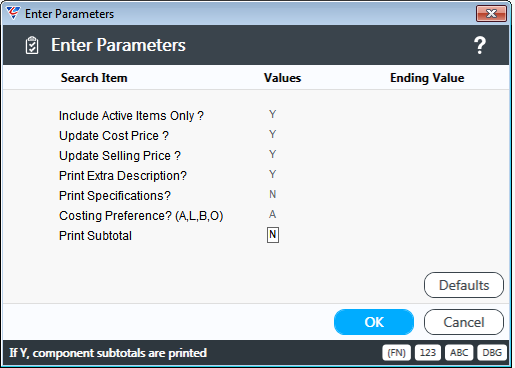Select the Print Specifications value

click(x=273, y=195)
